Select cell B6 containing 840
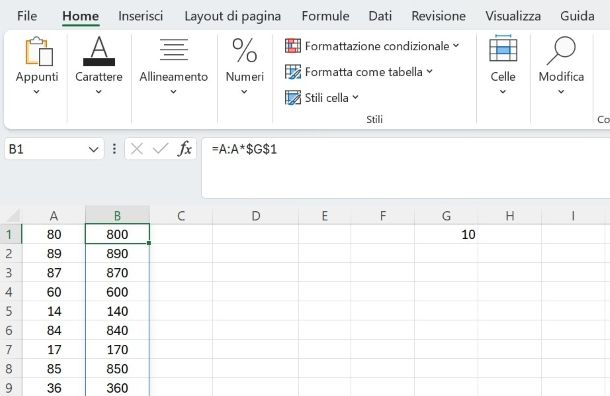This screenshot has height=396, width=610. point(117,330)
